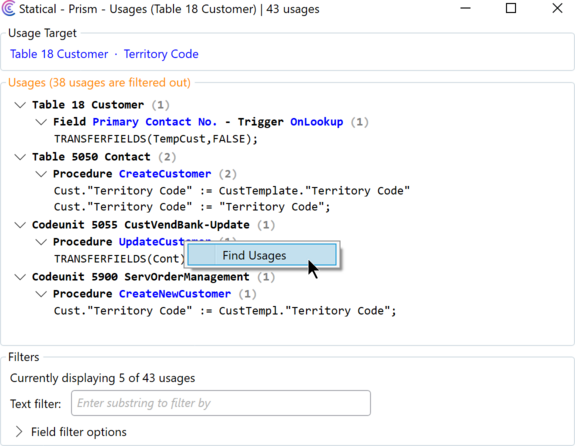Select the Table 18 Customer tree row
Viewport: 575px width, 446px height.
point(101,105)
